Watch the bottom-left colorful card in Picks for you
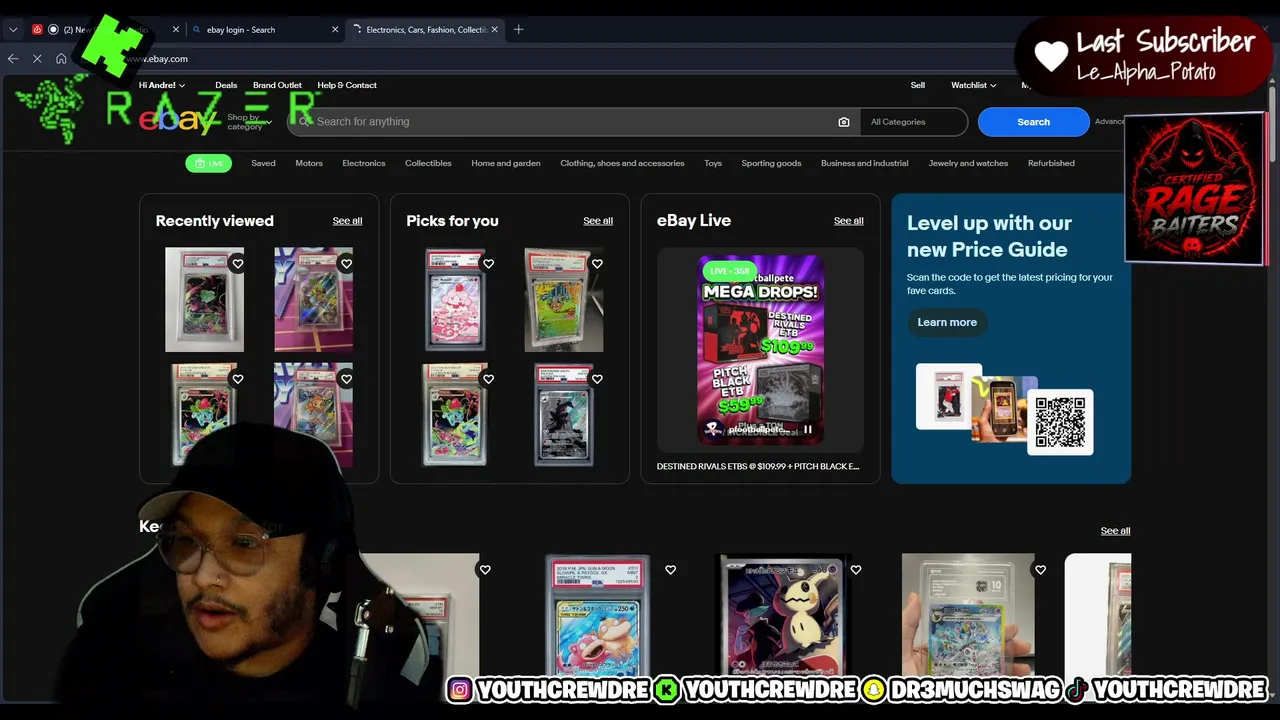 488,379
